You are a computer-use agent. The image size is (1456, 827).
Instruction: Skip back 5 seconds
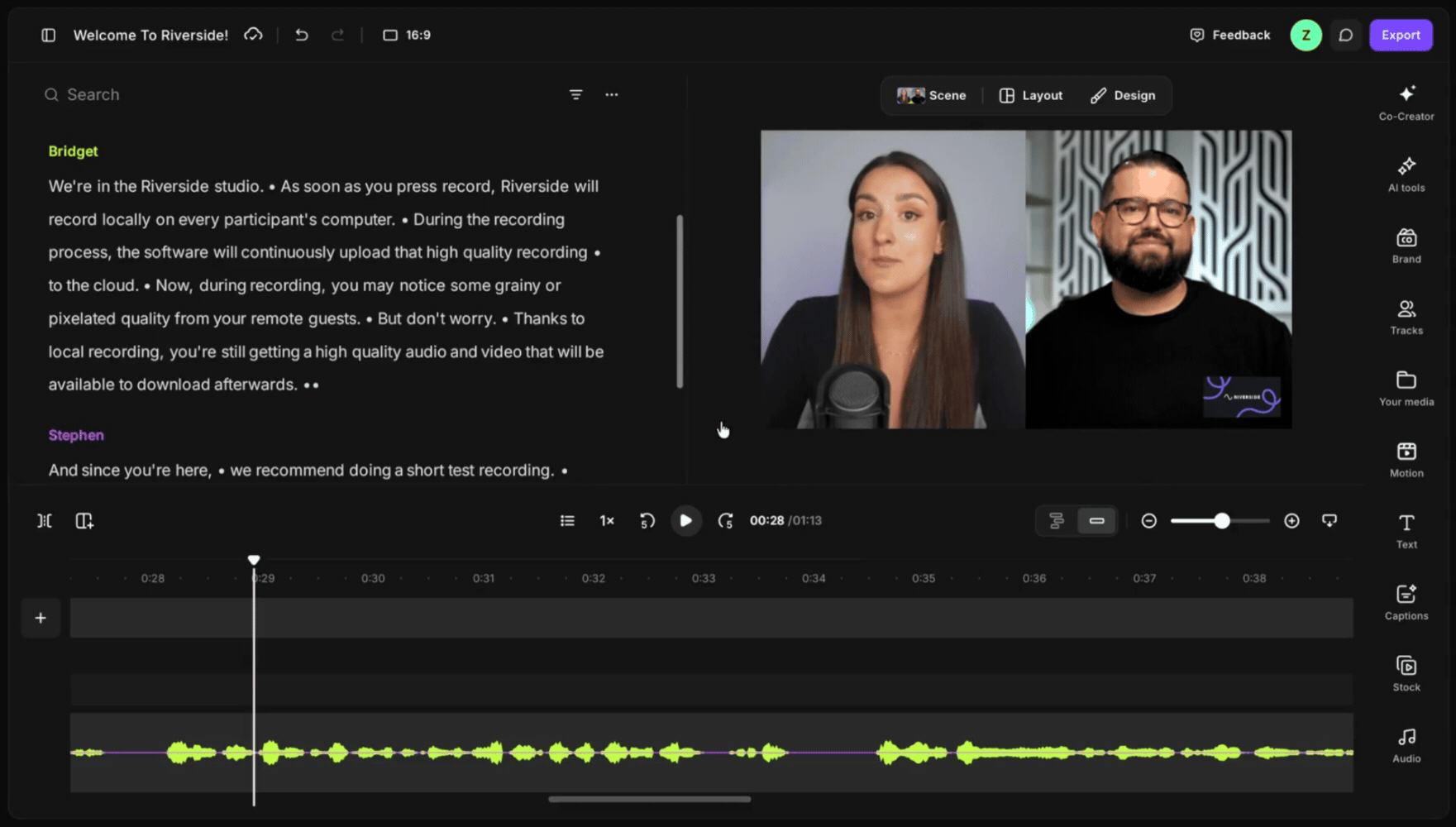click(647, 520)
